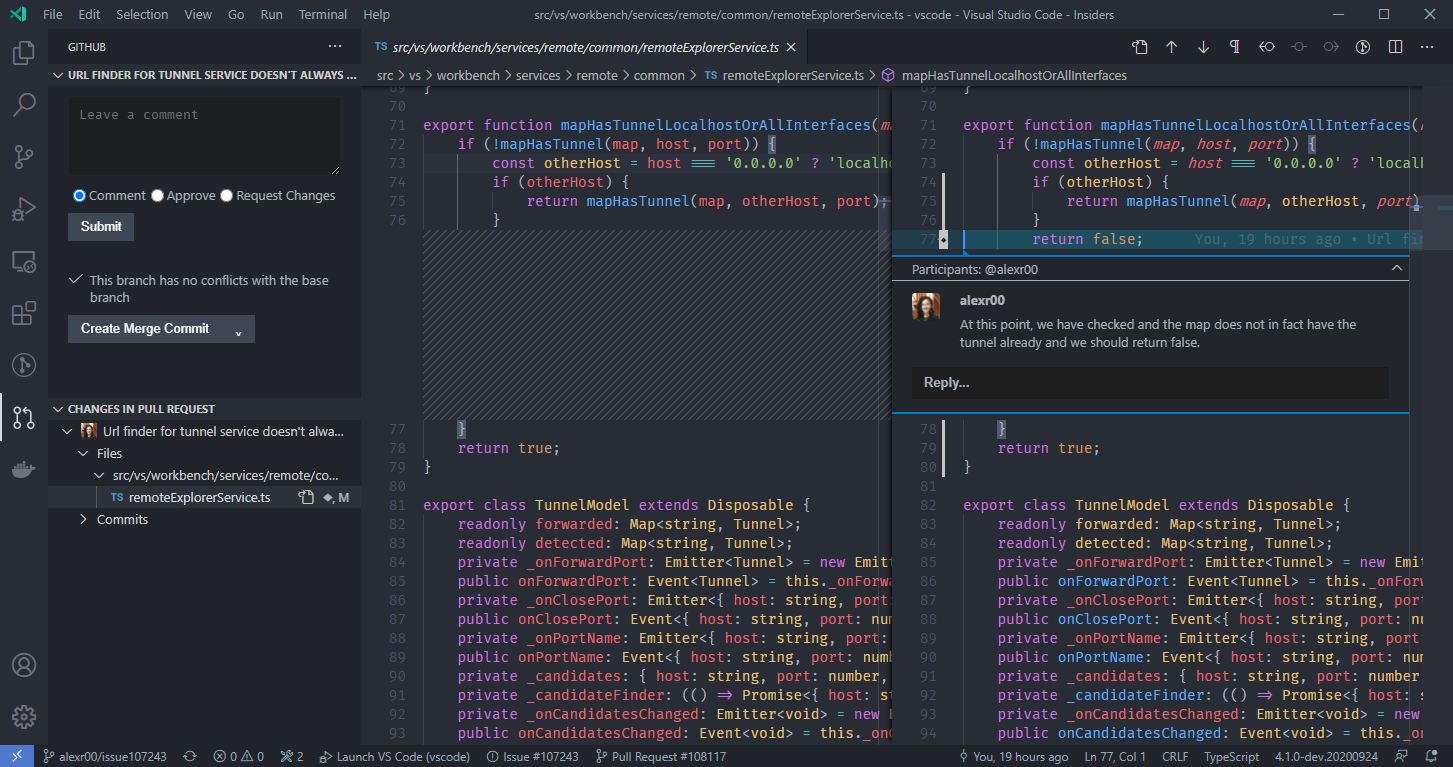1453x767 pixels.
Task: Open the File menu
Action: (53, 15)
